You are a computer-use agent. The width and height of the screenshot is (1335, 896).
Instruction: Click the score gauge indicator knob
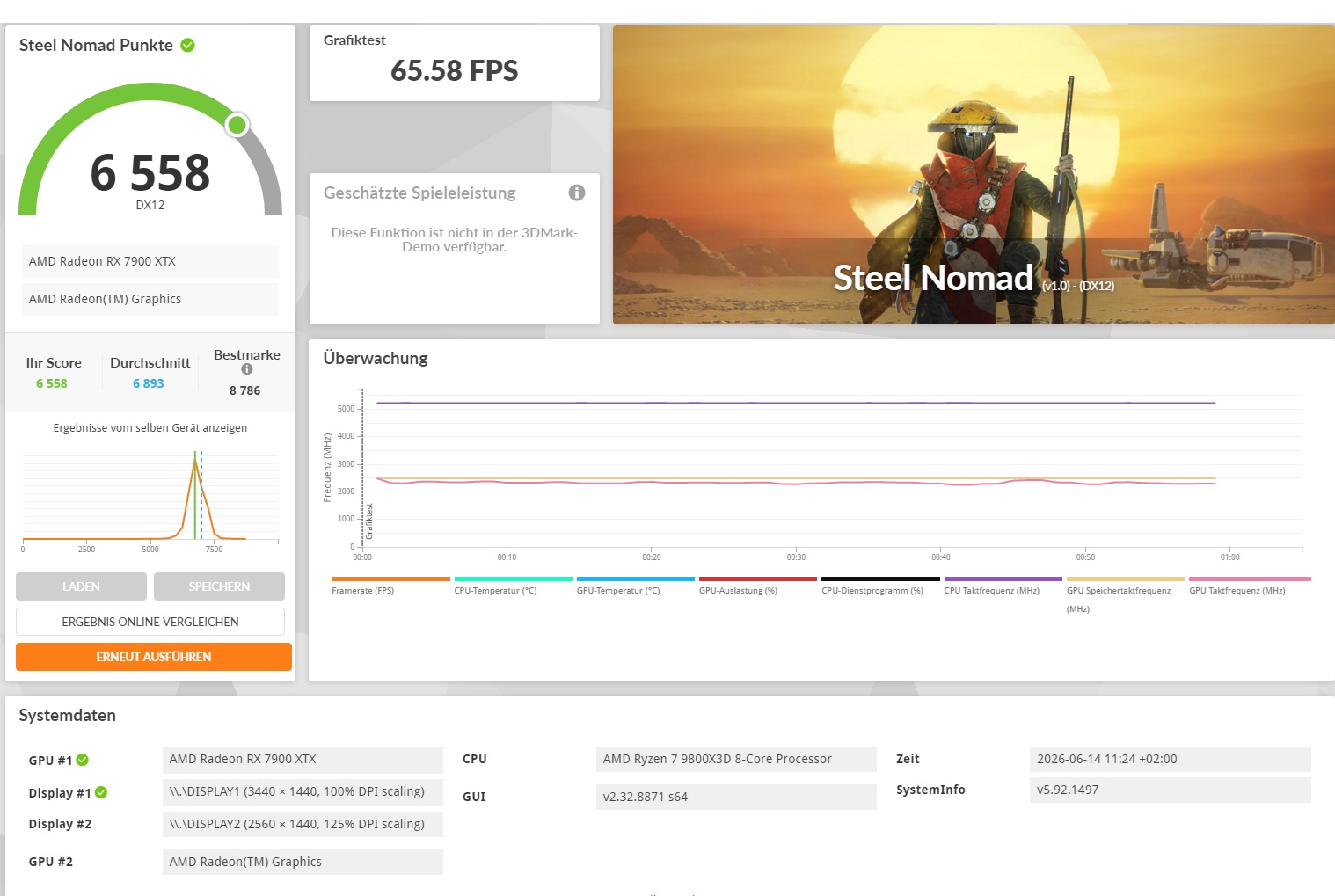237,125
